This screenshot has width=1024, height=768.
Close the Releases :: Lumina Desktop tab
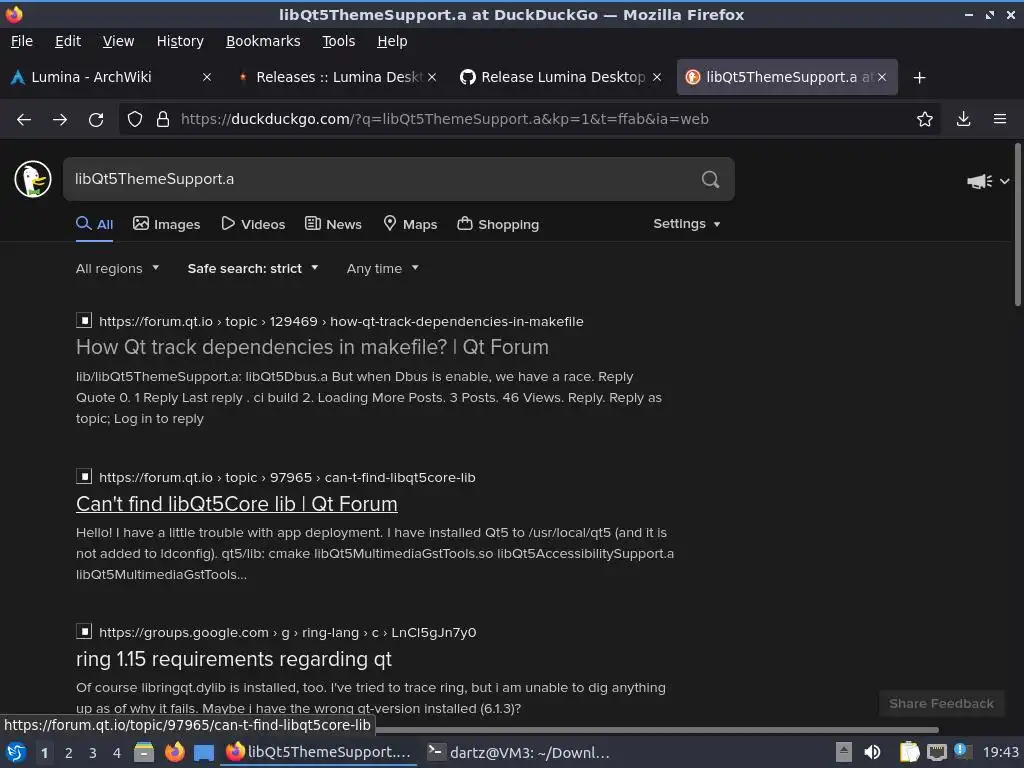click(432, 77)
